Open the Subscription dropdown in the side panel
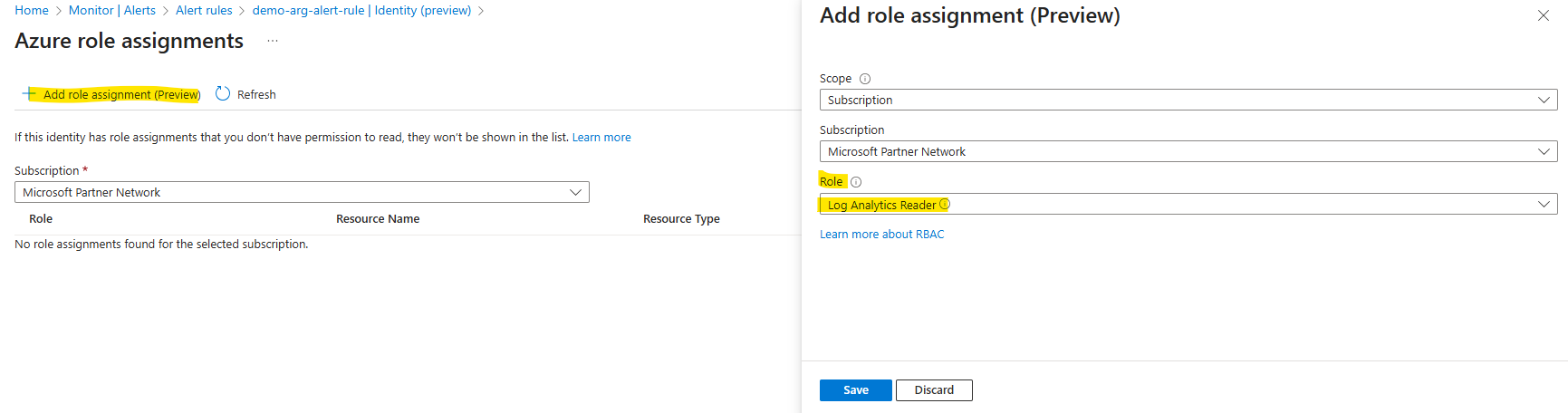1568x413 pixels. 1188,151
